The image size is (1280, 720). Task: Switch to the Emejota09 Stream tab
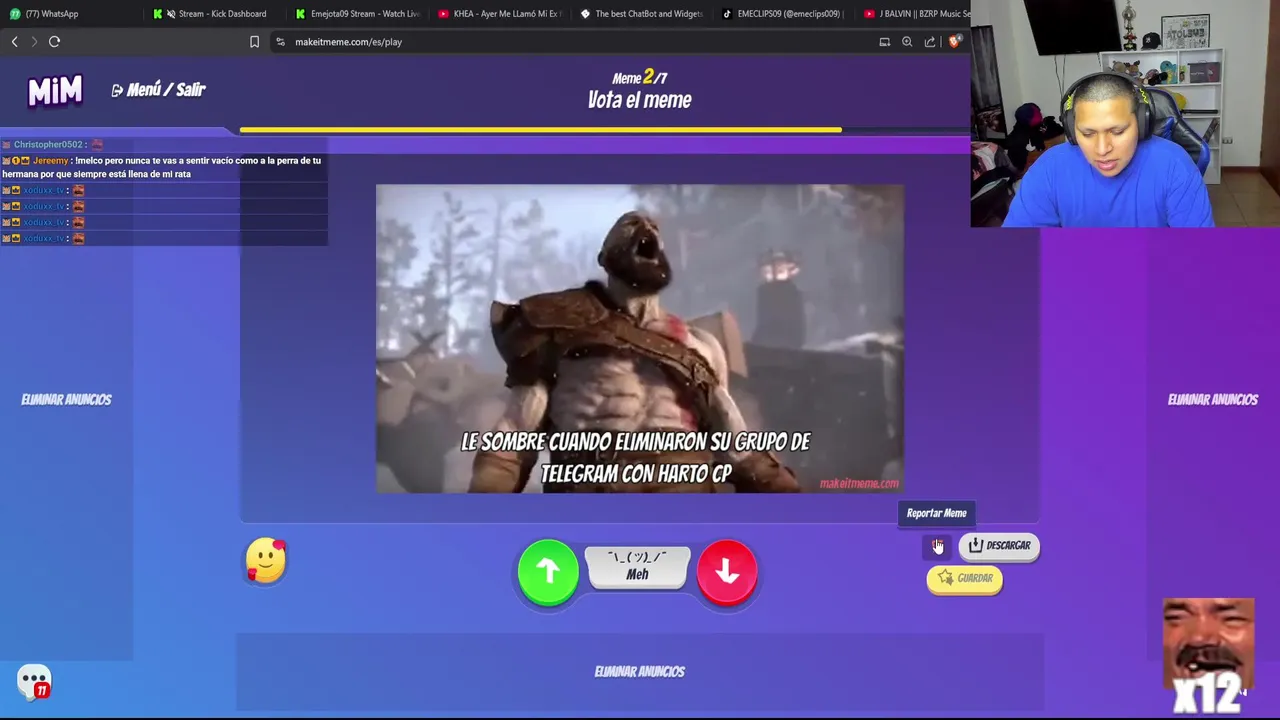coord(358,14)
